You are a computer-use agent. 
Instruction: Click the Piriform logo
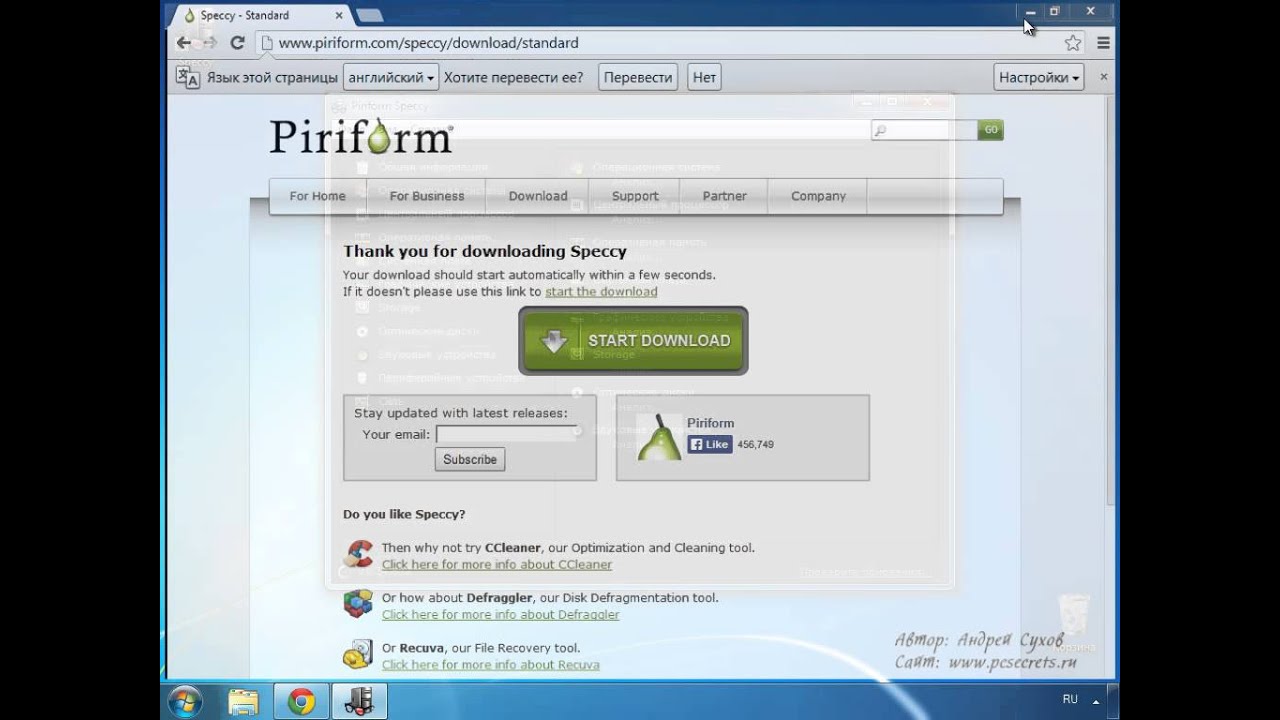click(x=361, y=136)
